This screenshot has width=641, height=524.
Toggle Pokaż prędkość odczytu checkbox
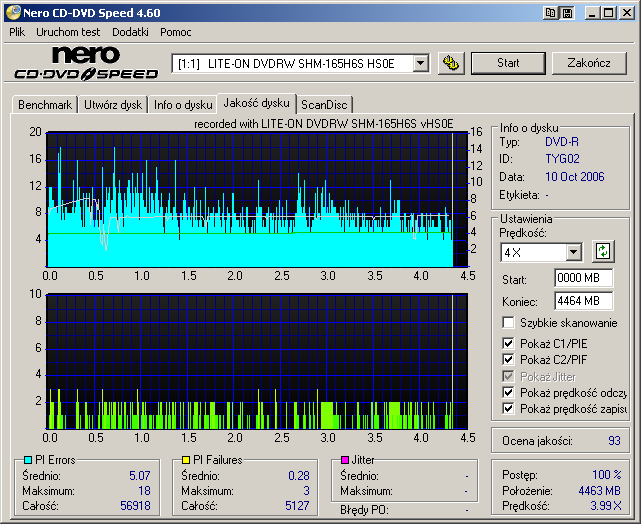tap(508, 393)
